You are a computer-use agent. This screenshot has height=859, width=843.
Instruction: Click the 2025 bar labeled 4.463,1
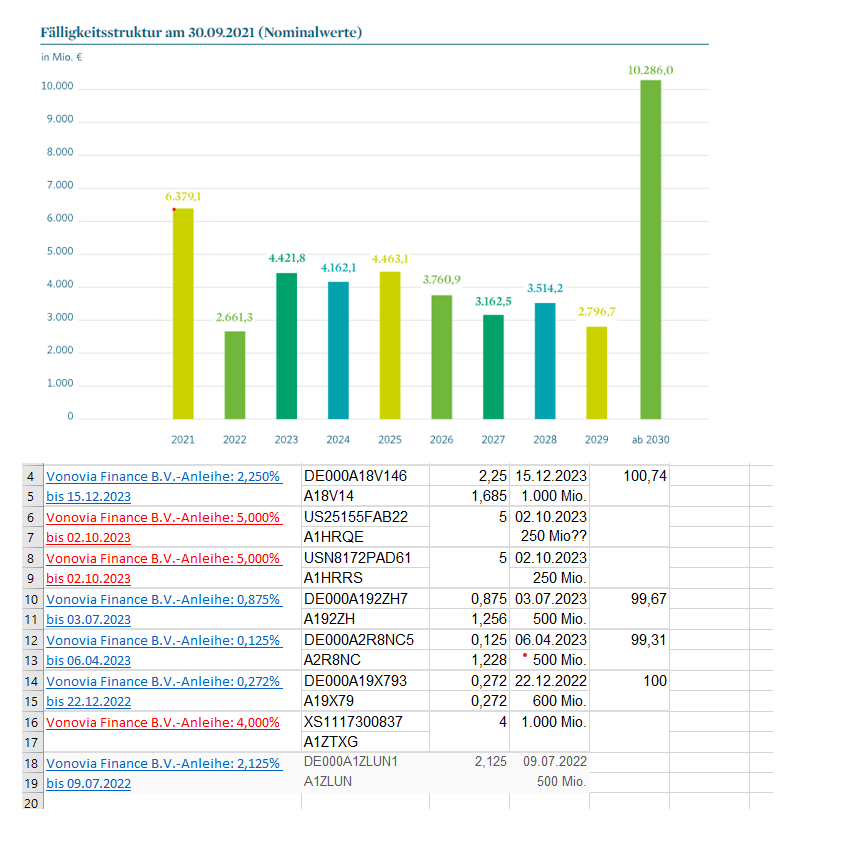click(x=390, y=345)
